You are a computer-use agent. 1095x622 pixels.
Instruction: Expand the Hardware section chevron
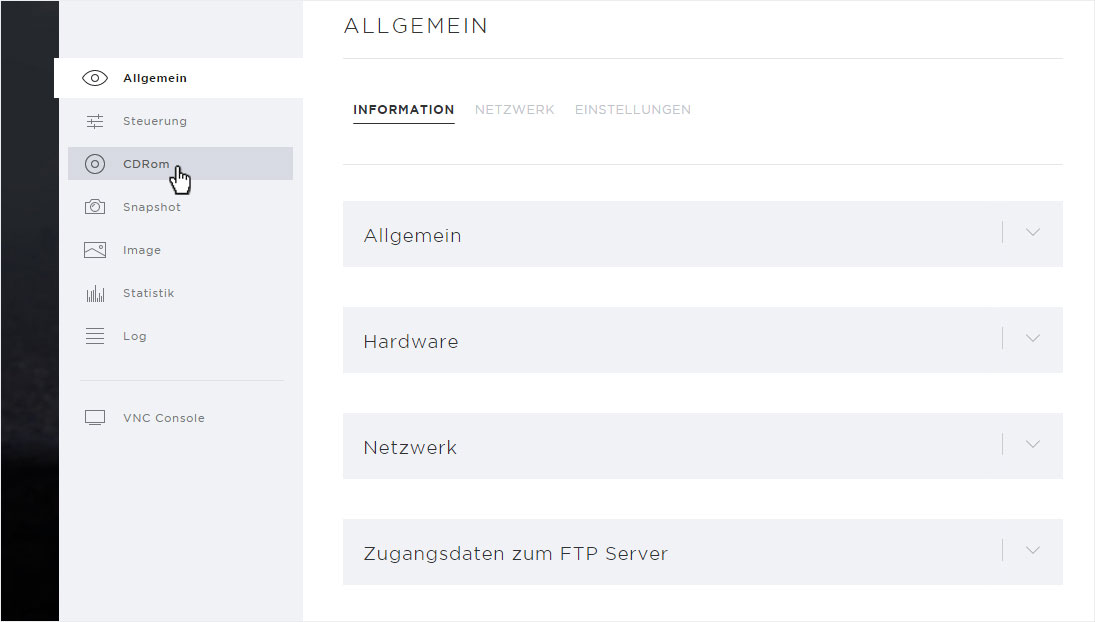tap(1033, 339)
